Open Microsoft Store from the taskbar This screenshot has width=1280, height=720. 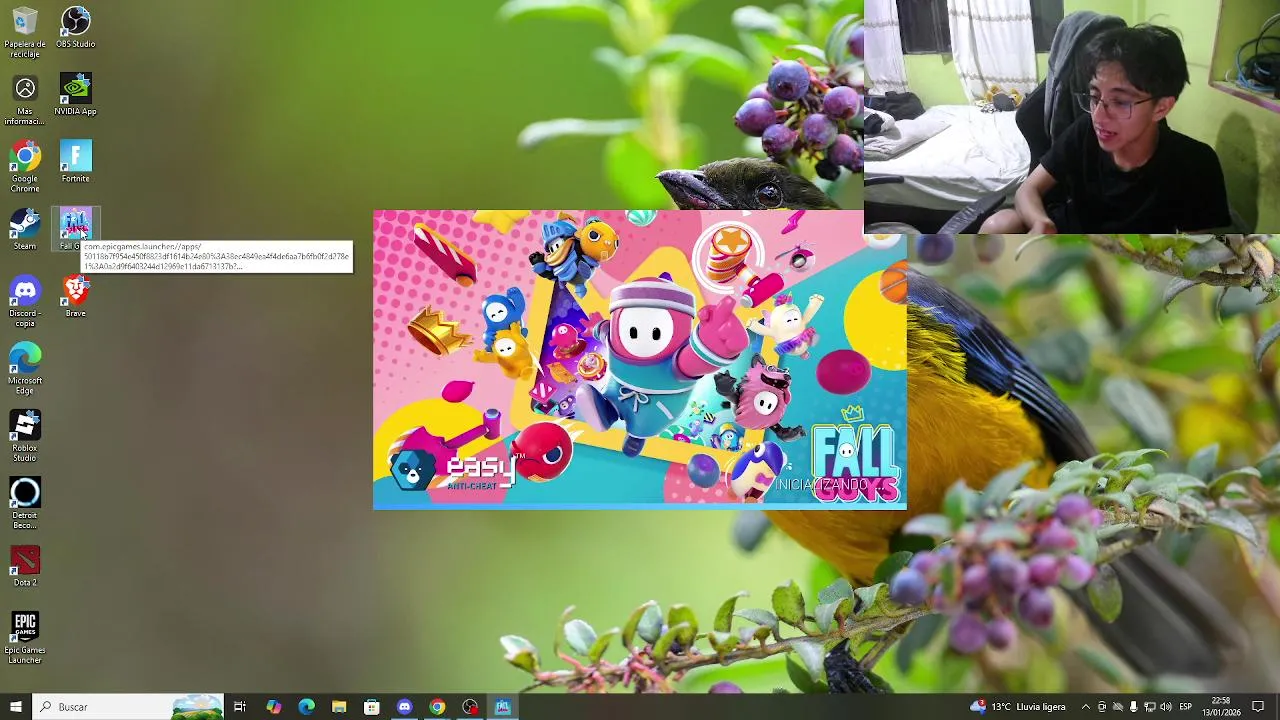(x=371, y=707)
